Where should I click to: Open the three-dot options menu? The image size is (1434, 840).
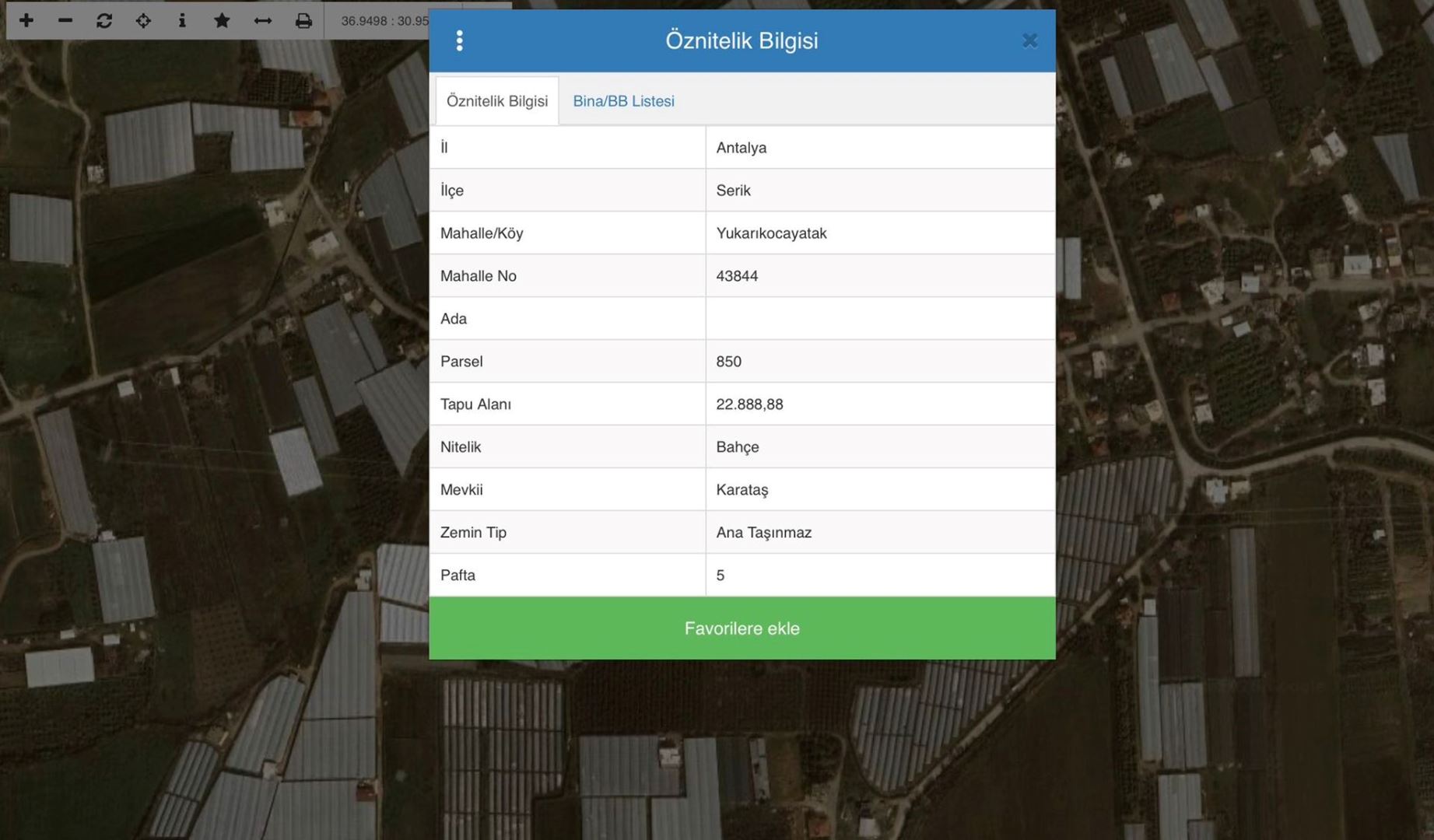pyautogui.click(x=459, y=40)
